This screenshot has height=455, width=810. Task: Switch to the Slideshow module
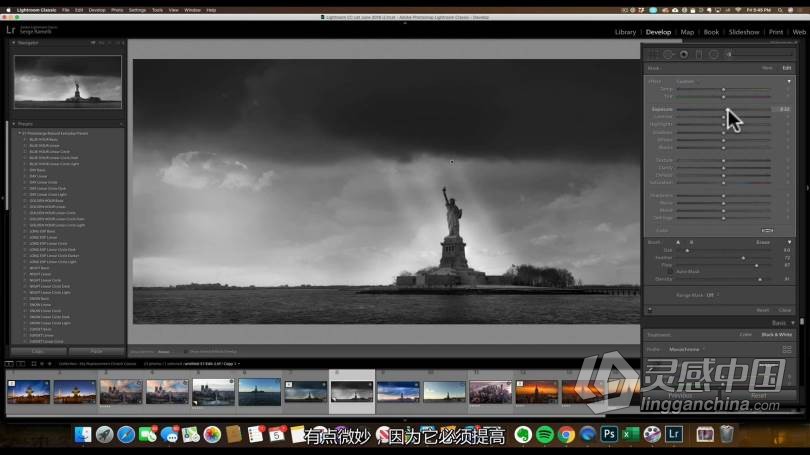coord(744,32)
